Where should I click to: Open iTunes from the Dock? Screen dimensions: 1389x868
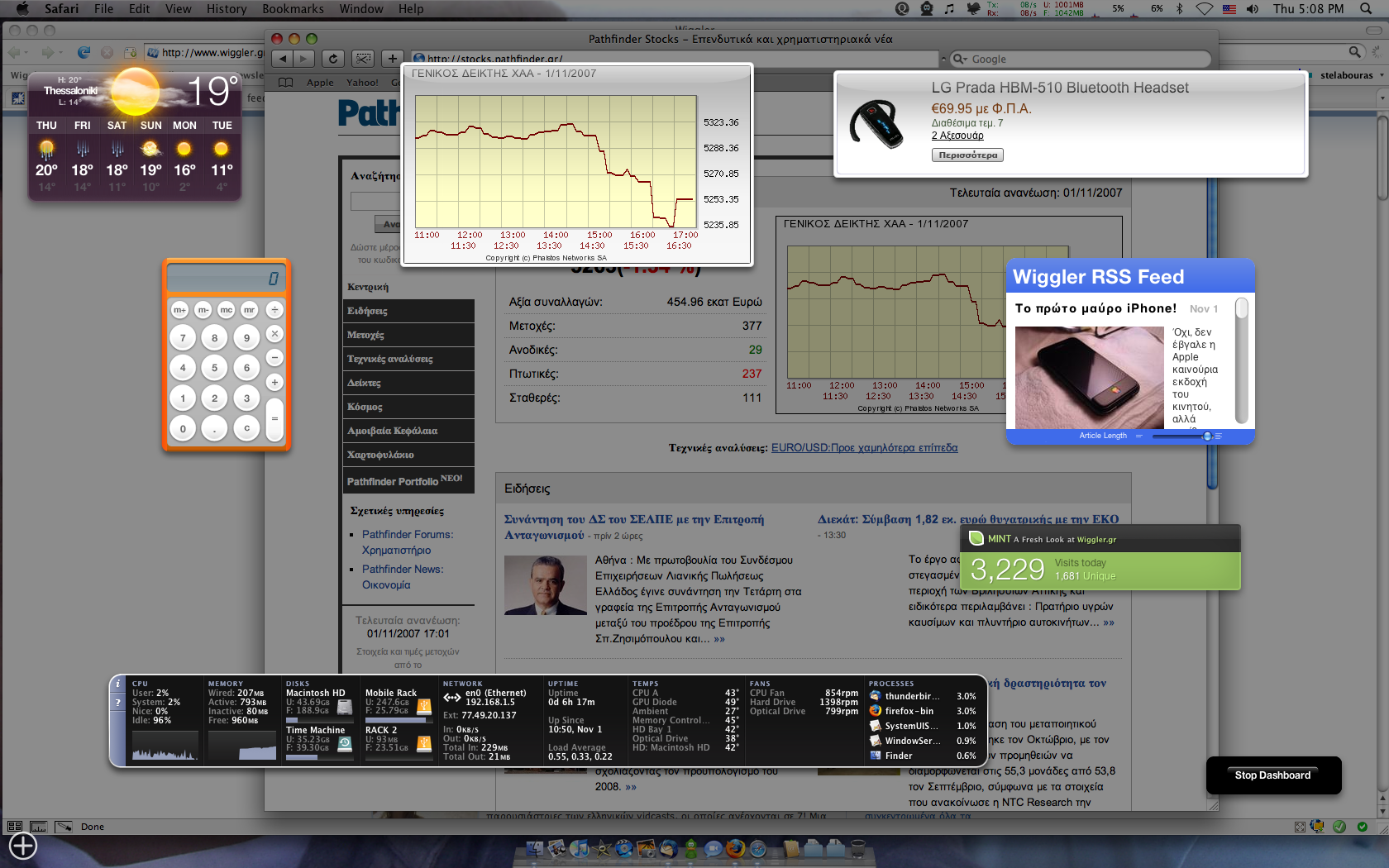click(x=580, y=849)
